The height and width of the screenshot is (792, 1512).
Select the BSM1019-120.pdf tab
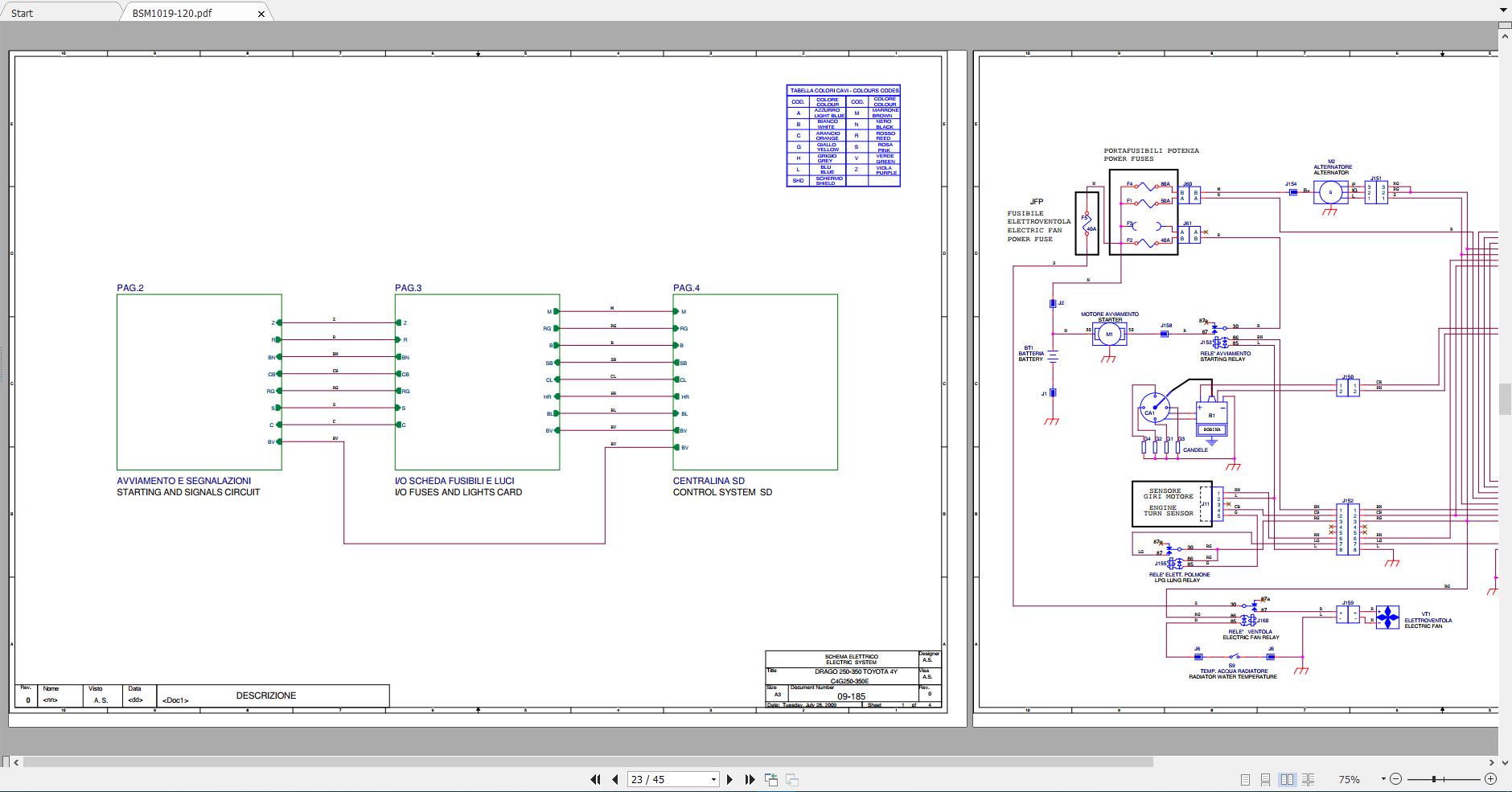(x=172, y=13)
